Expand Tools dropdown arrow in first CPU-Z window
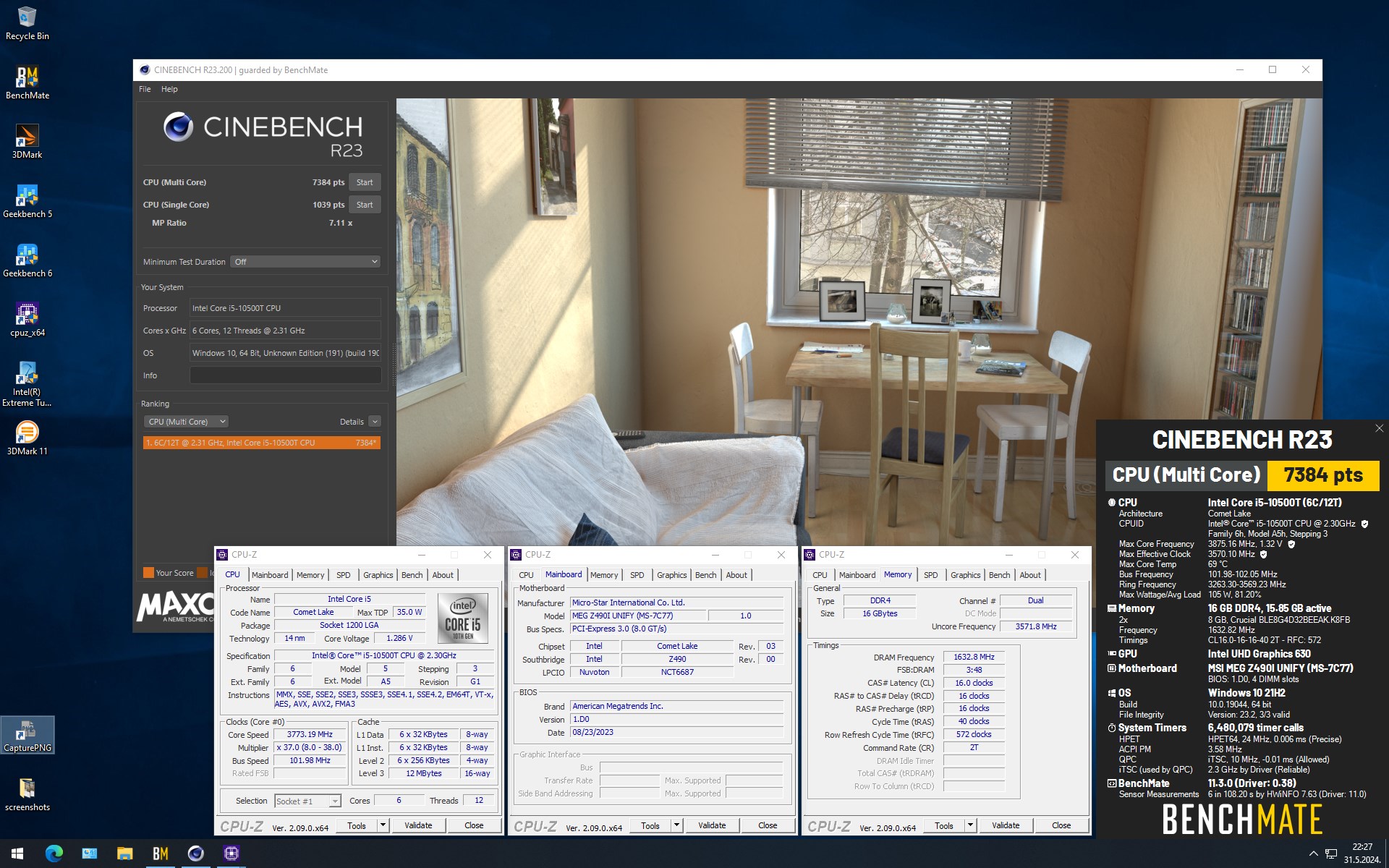 [383, 825]
